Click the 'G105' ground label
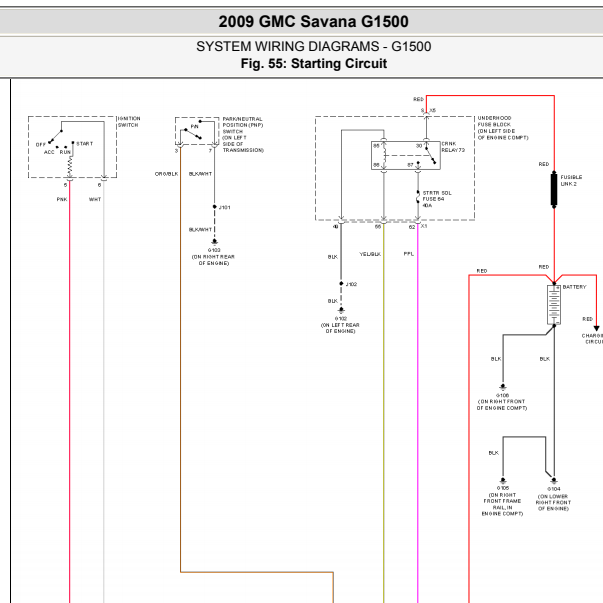Screen dimensions: 603x603 pos(503,488)
